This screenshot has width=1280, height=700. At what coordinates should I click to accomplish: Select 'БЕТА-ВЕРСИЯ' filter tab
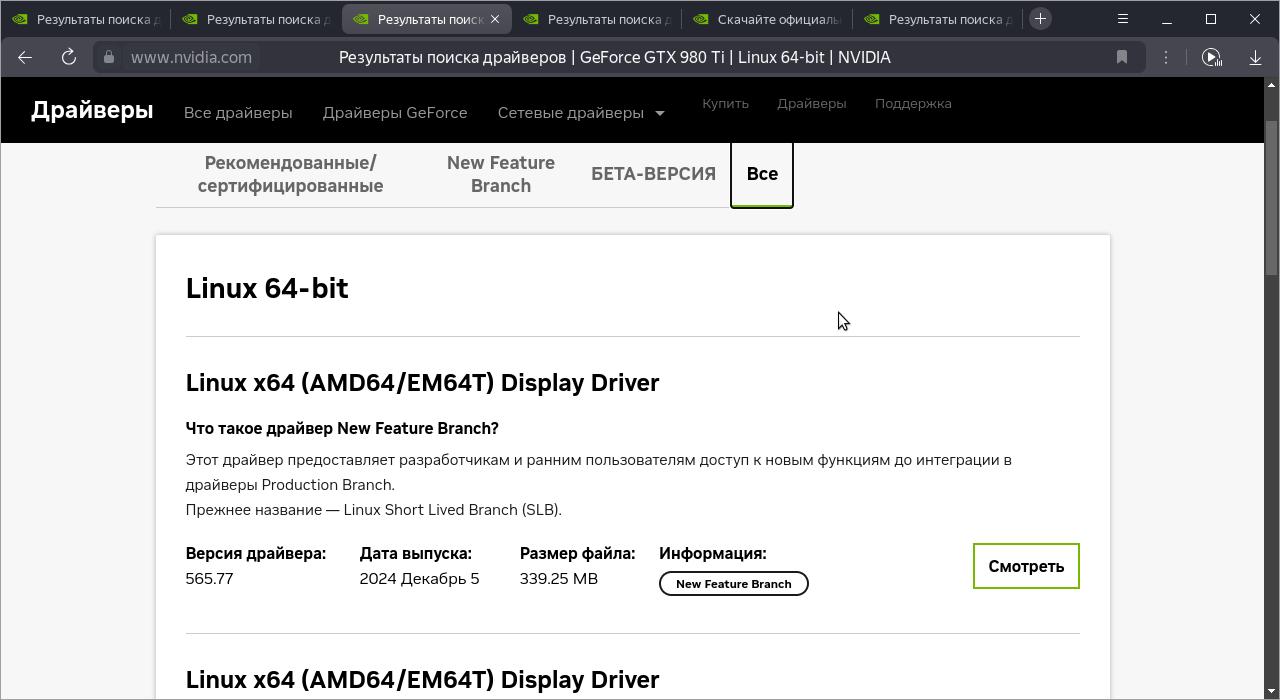pyautogui.click(x=653, y=174)
